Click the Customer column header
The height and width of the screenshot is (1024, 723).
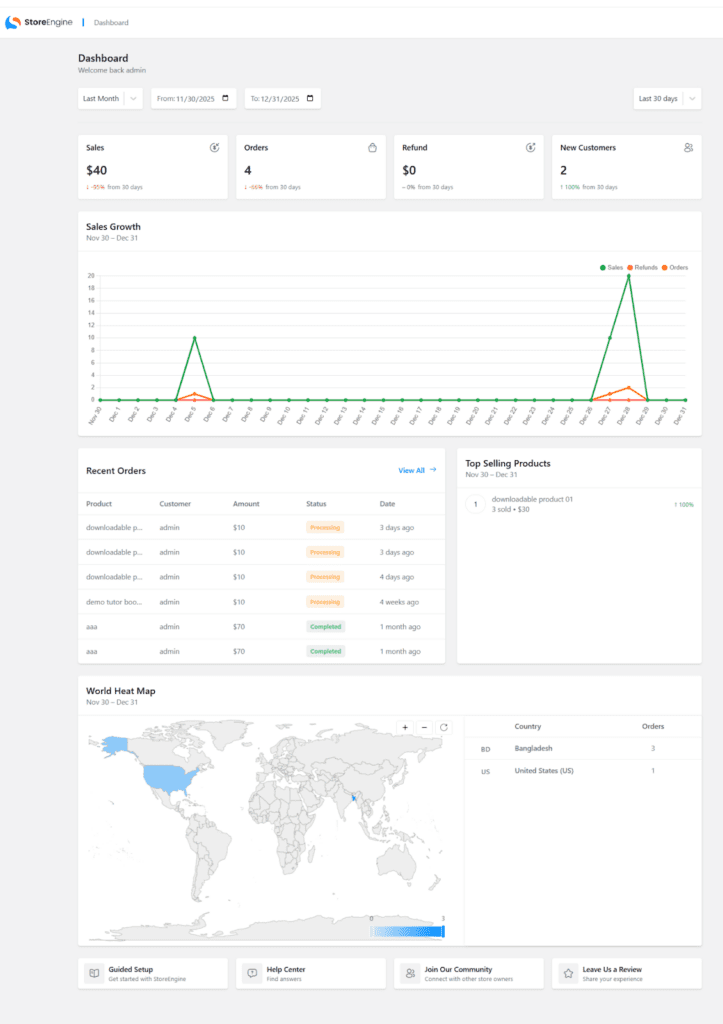tap(175, 504)
